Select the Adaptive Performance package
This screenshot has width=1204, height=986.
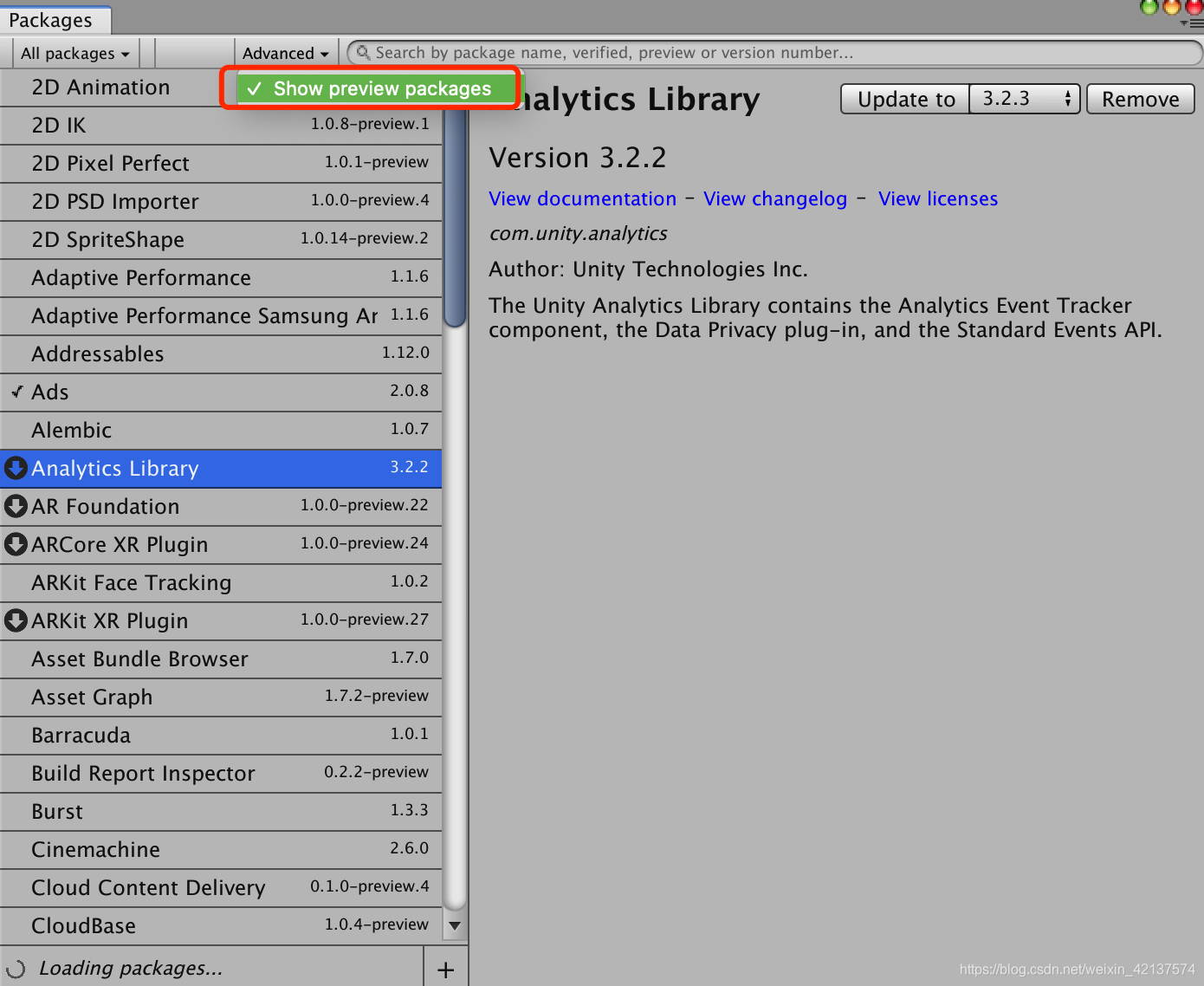tap(221, 278)
